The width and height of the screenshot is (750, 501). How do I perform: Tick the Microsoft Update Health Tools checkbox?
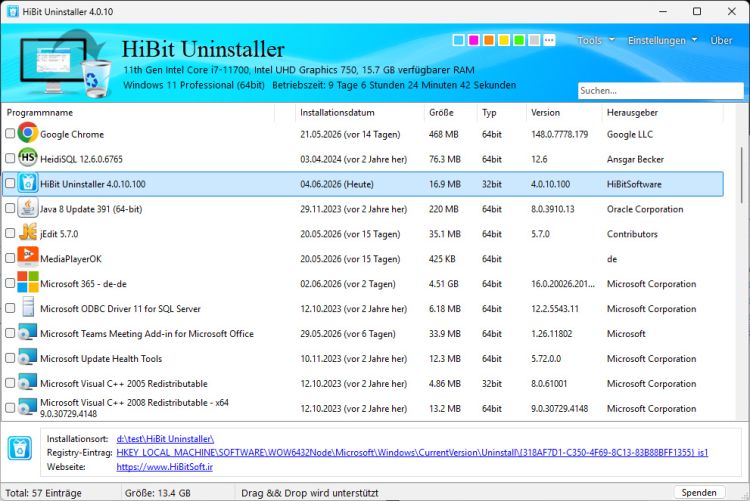pyautogui.click(x=10, y=358)
